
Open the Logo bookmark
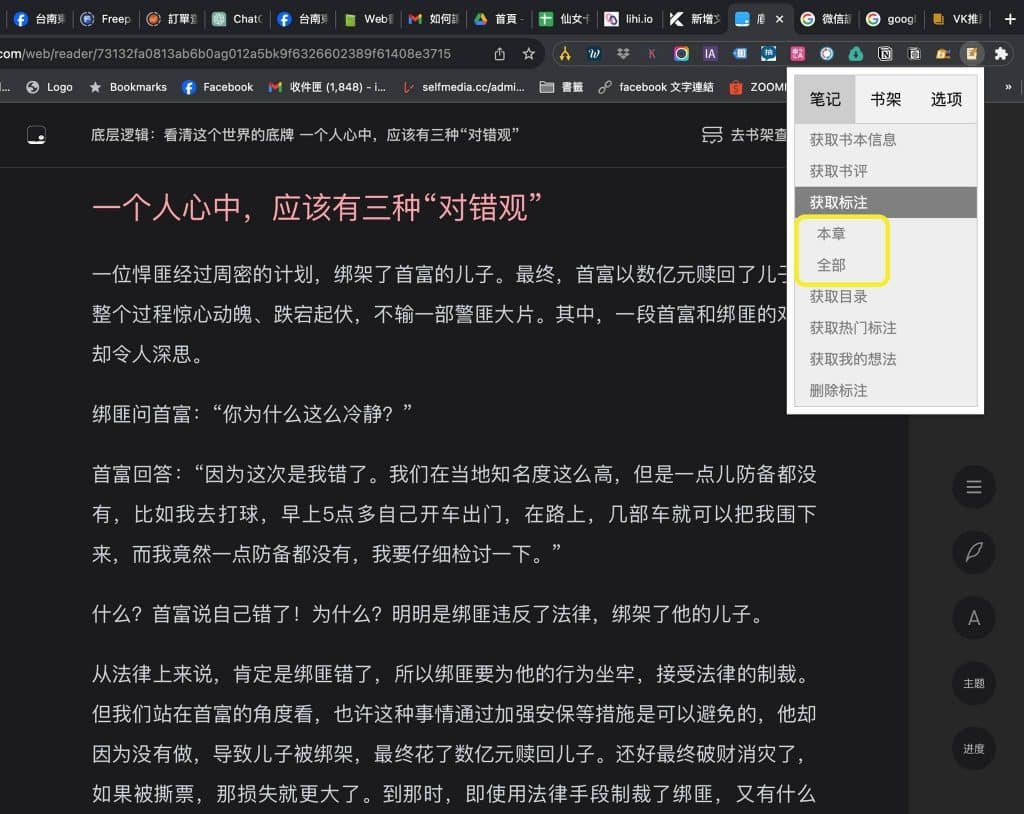(49, 86)
